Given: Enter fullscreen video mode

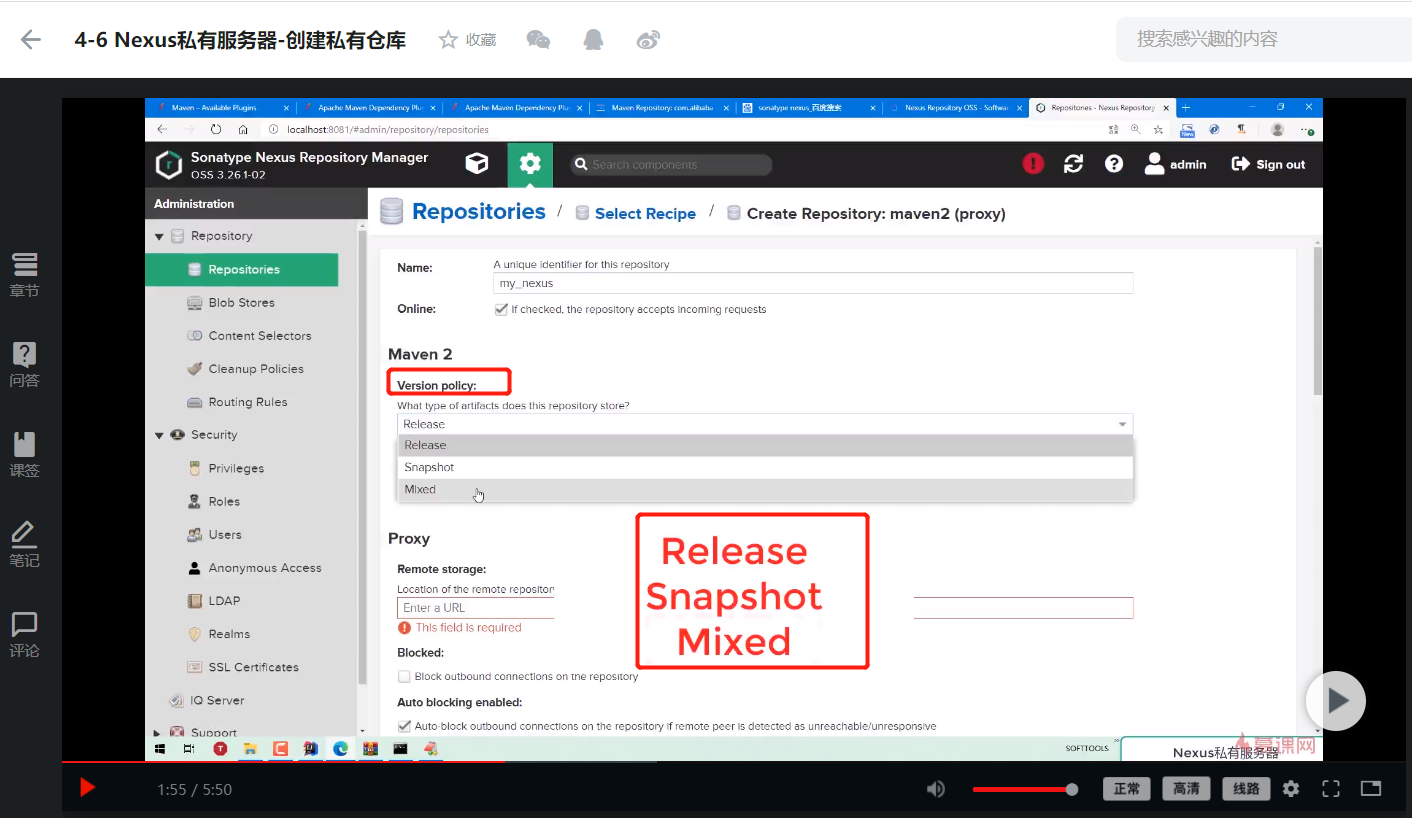Looking at the screenshot, I should point(1331,789).
